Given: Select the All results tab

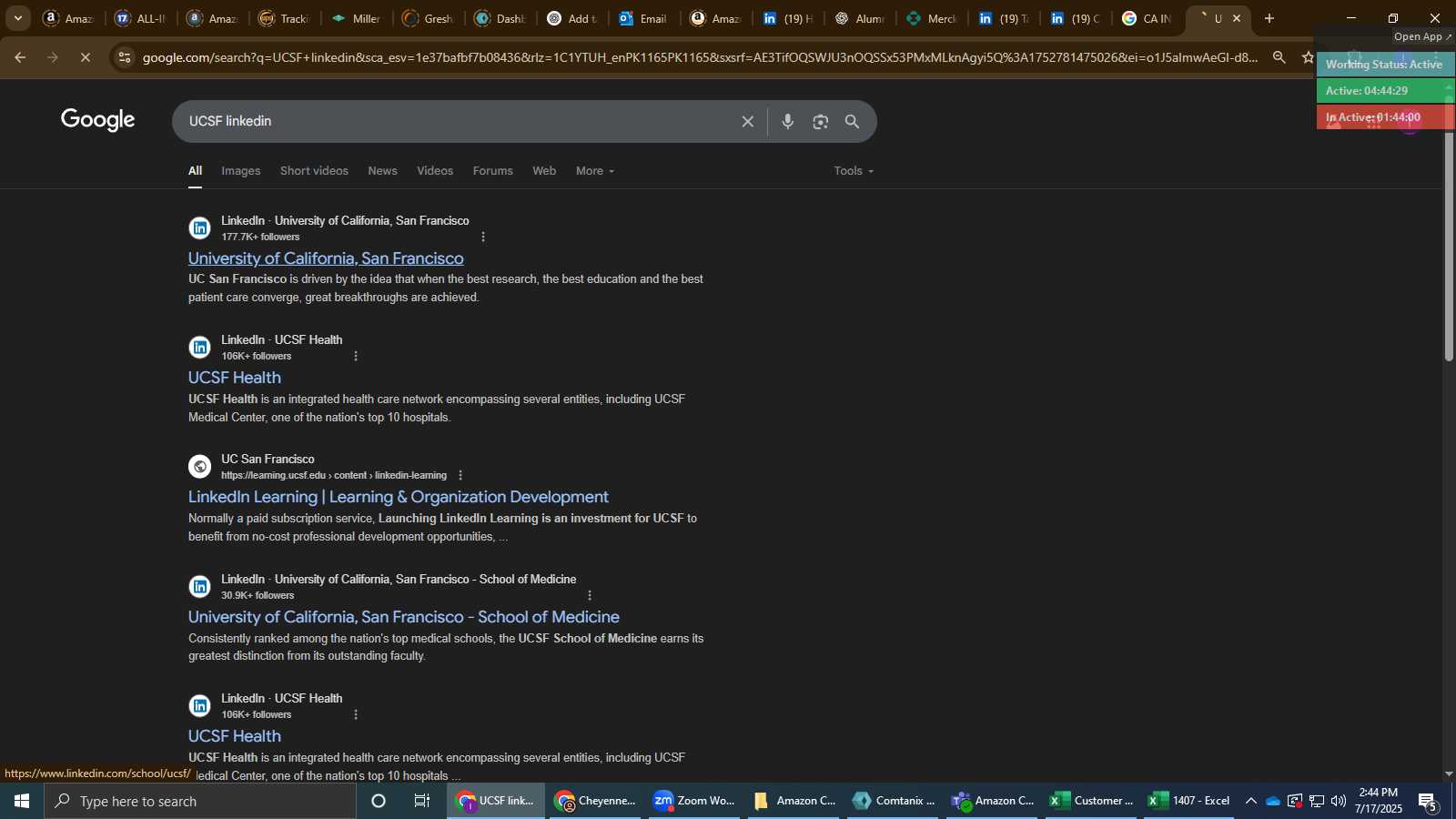Looking at the screenshot, I should 195,171.
